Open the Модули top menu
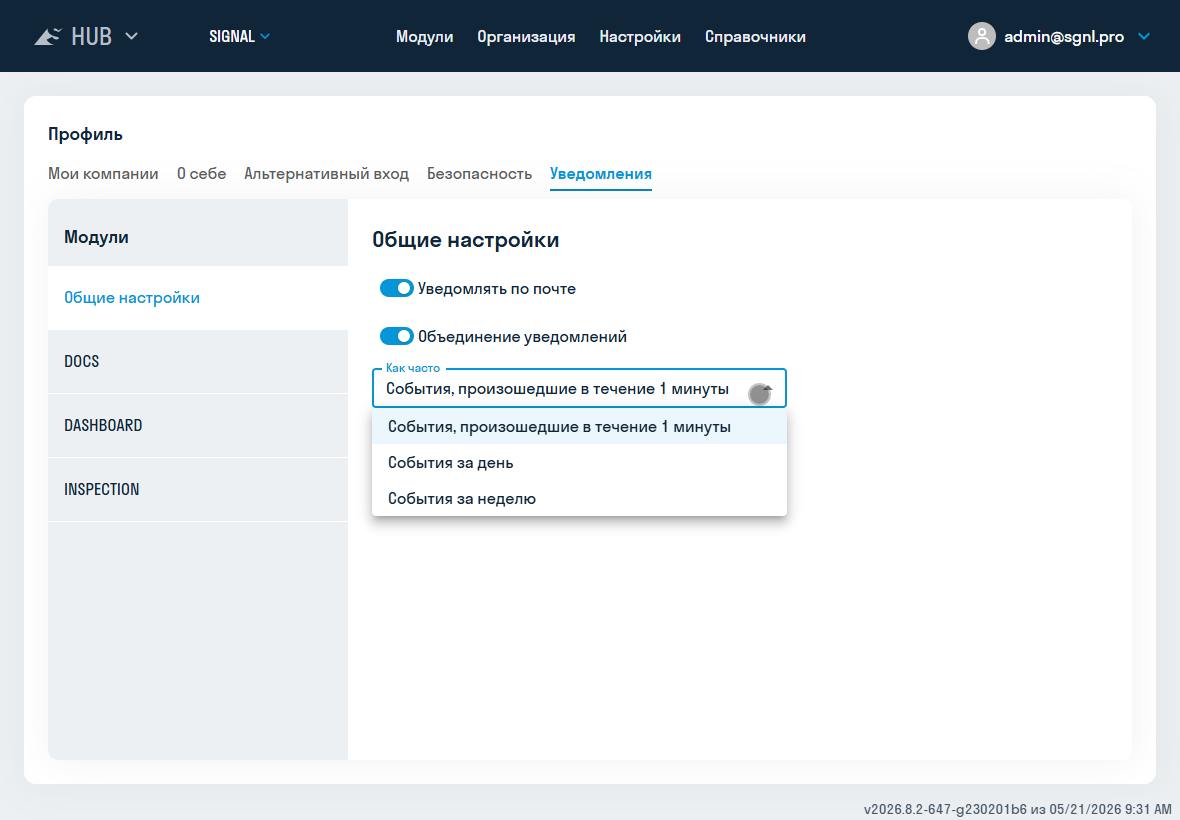The image size is (1180, 820). [x=424, y=36]
